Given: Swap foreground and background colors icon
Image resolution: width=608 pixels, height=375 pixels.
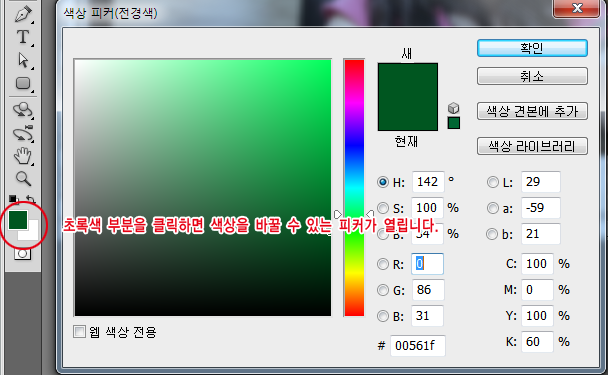Looking at the screenshot, I should 31,199.
